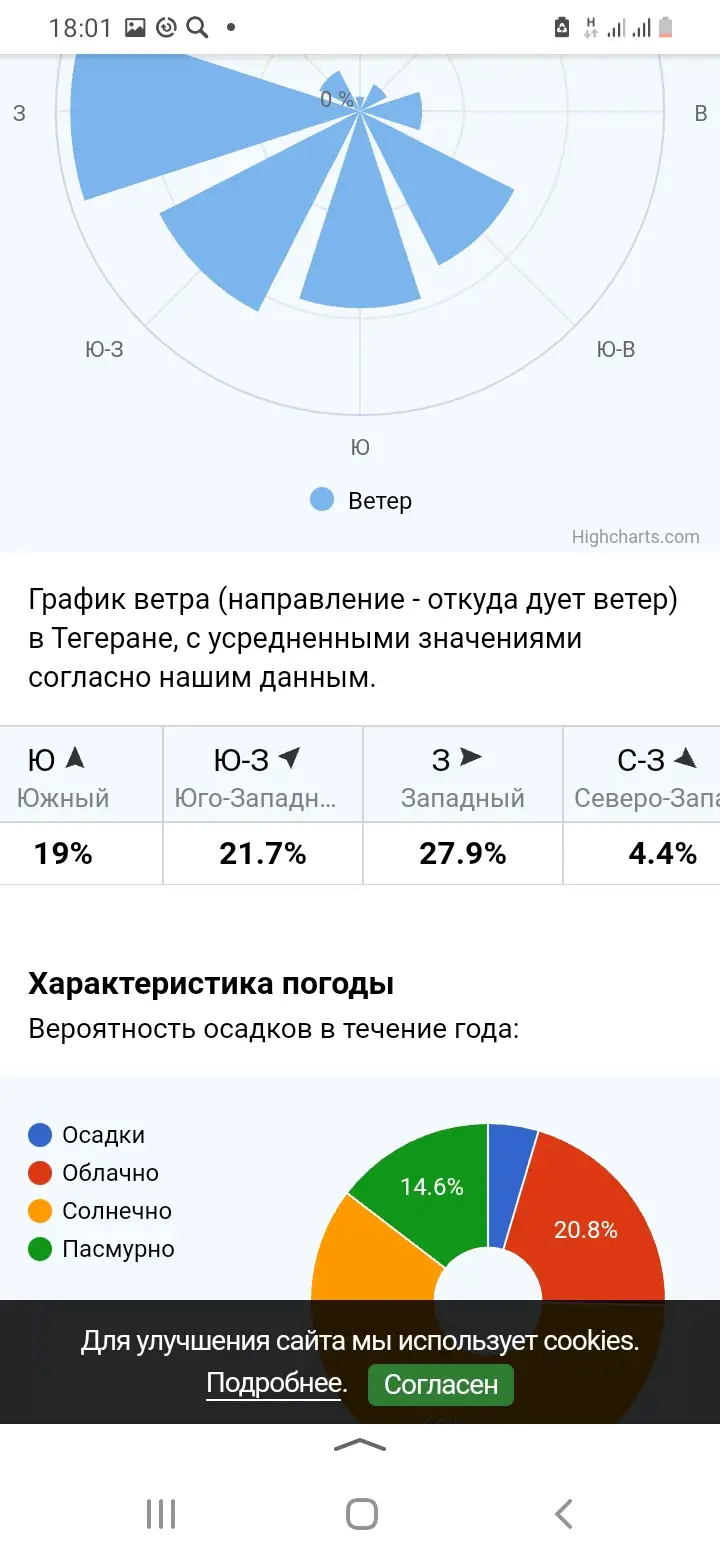720x1560 pixels.
Task: Tap the south-west wind arrow icon
Action: point(289,759)
